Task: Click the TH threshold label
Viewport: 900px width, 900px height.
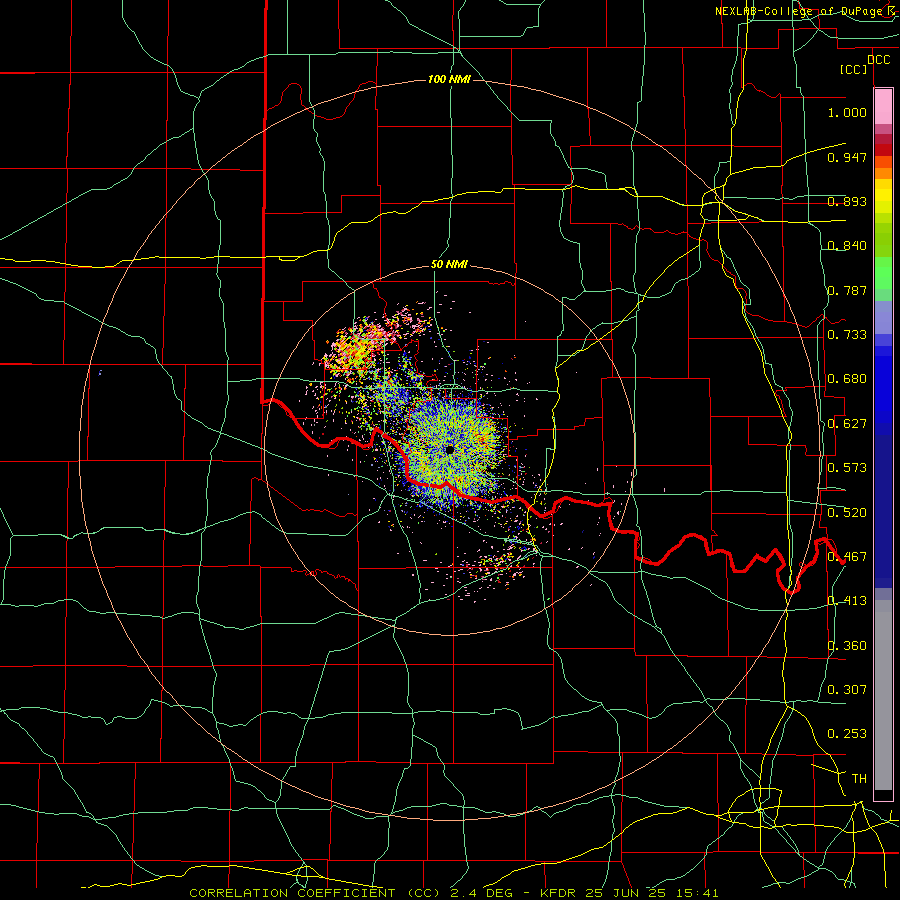Action: 859,779
